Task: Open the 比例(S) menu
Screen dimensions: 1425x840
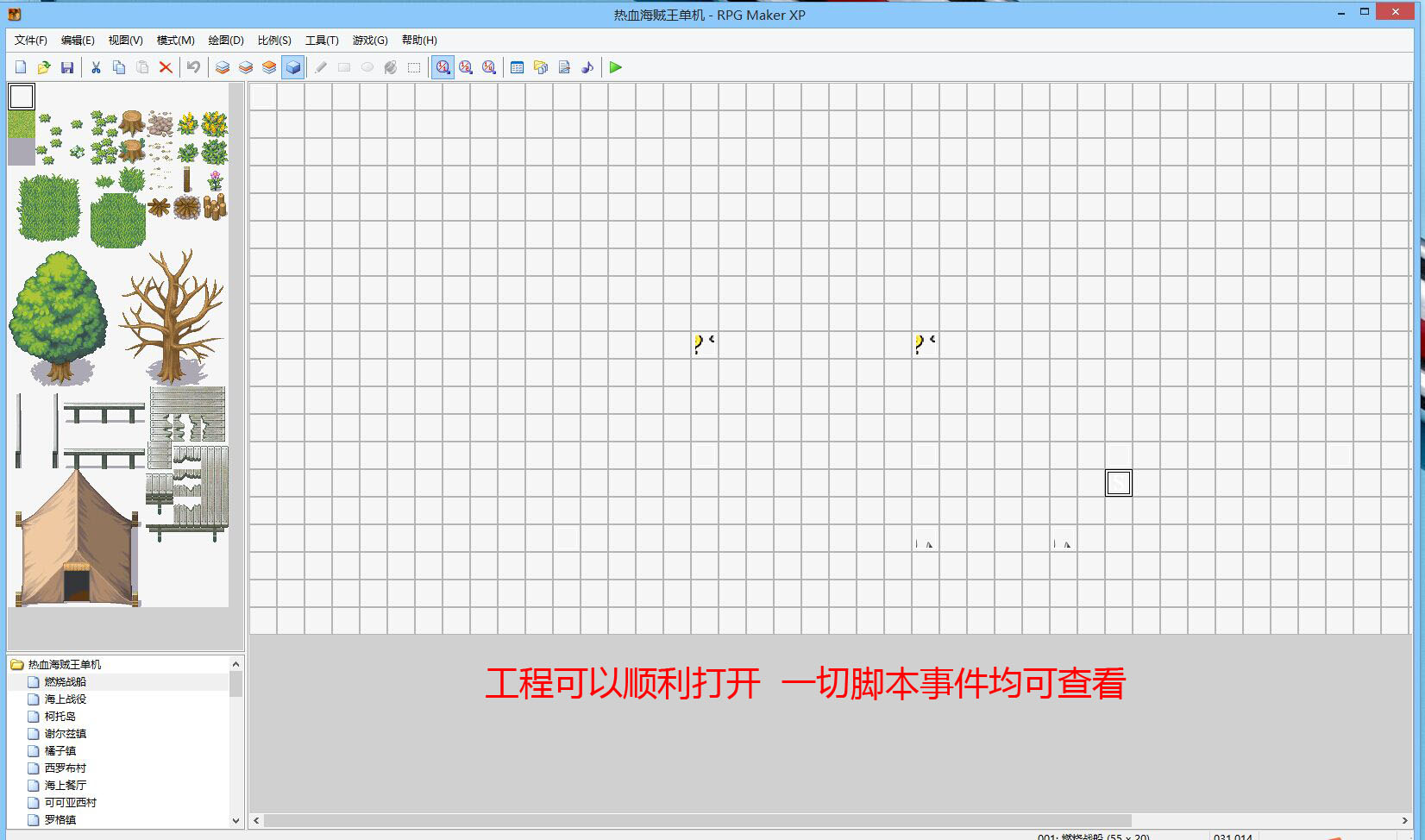Action: [274, 41]
